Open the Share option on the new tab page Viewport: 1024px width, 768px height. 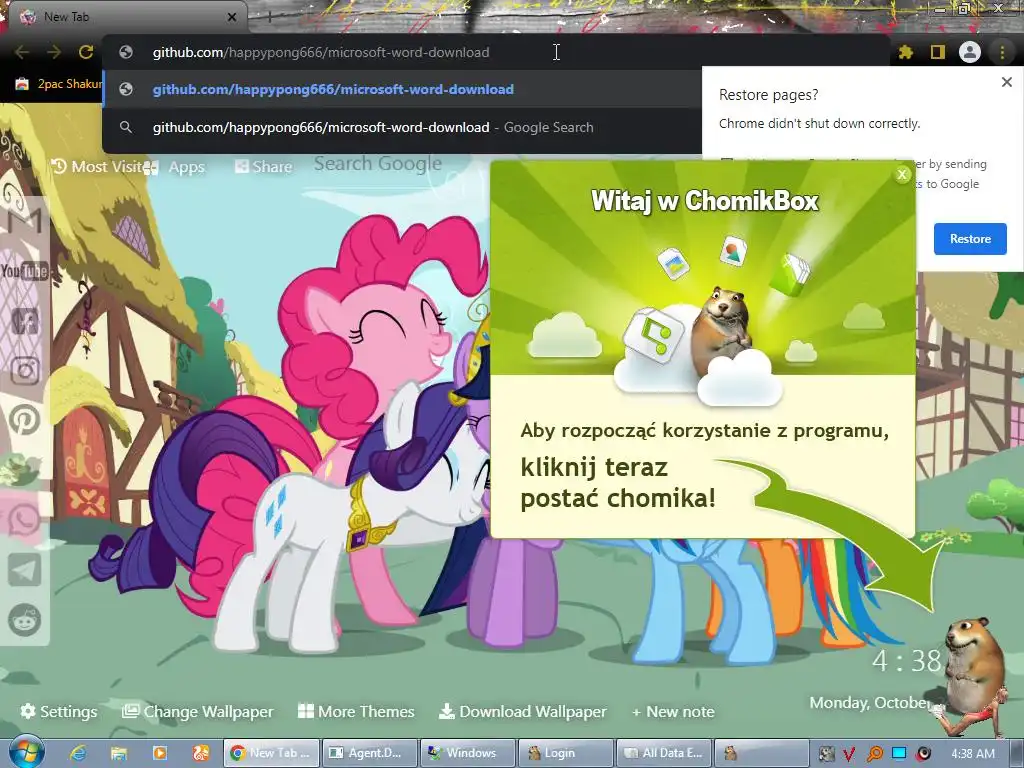[264, 167]
